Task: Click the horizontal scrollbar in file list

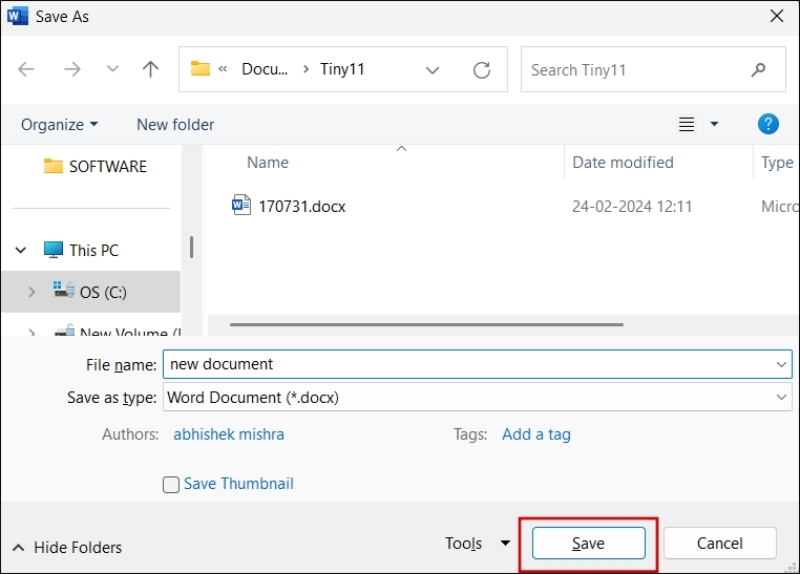Action: pyautogui.click(x=427, y=324)
